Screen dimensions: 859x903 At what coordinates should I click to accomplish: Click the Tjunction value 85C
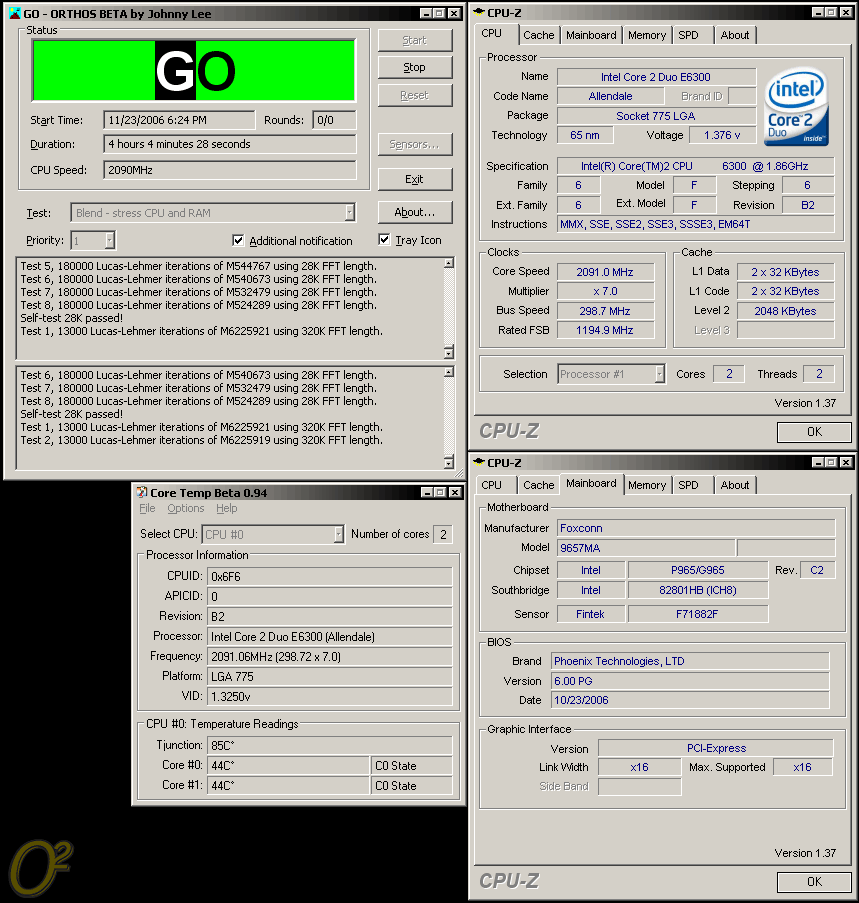tap(329, 745)
